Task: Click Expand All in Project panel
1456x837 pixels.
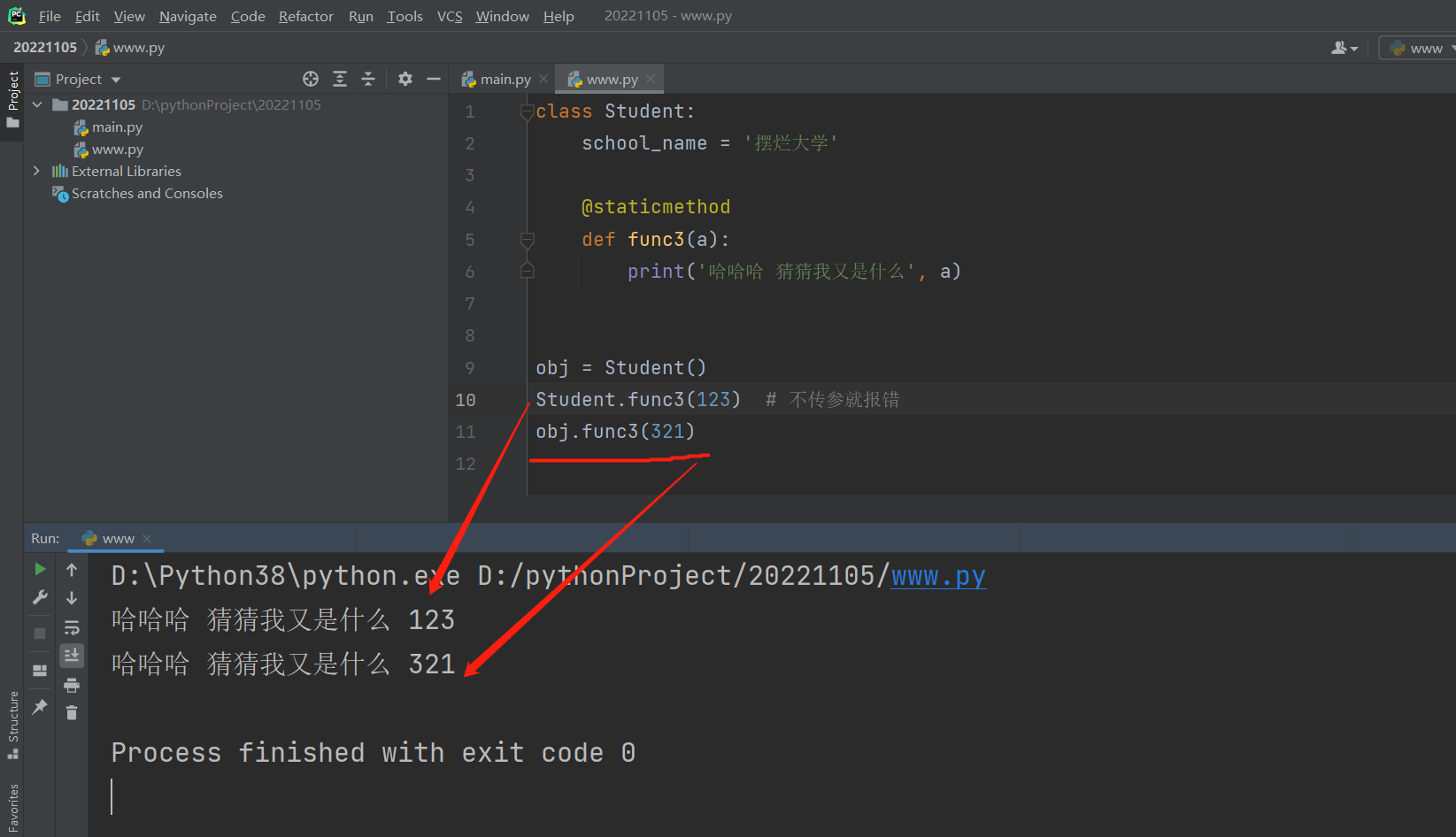Action: (x=340, y=79)
